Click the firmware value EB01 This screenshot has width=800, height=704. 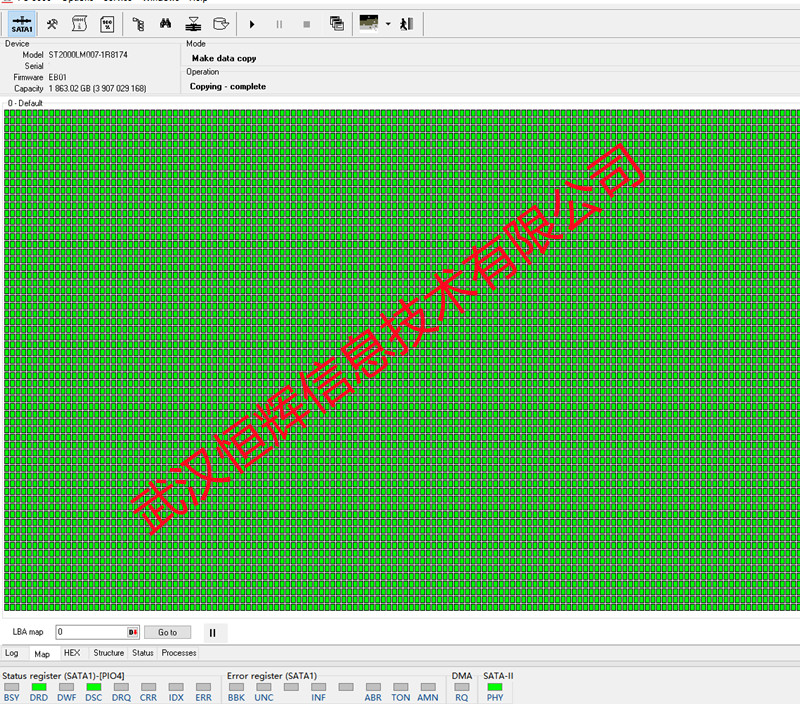click(57, 77)
